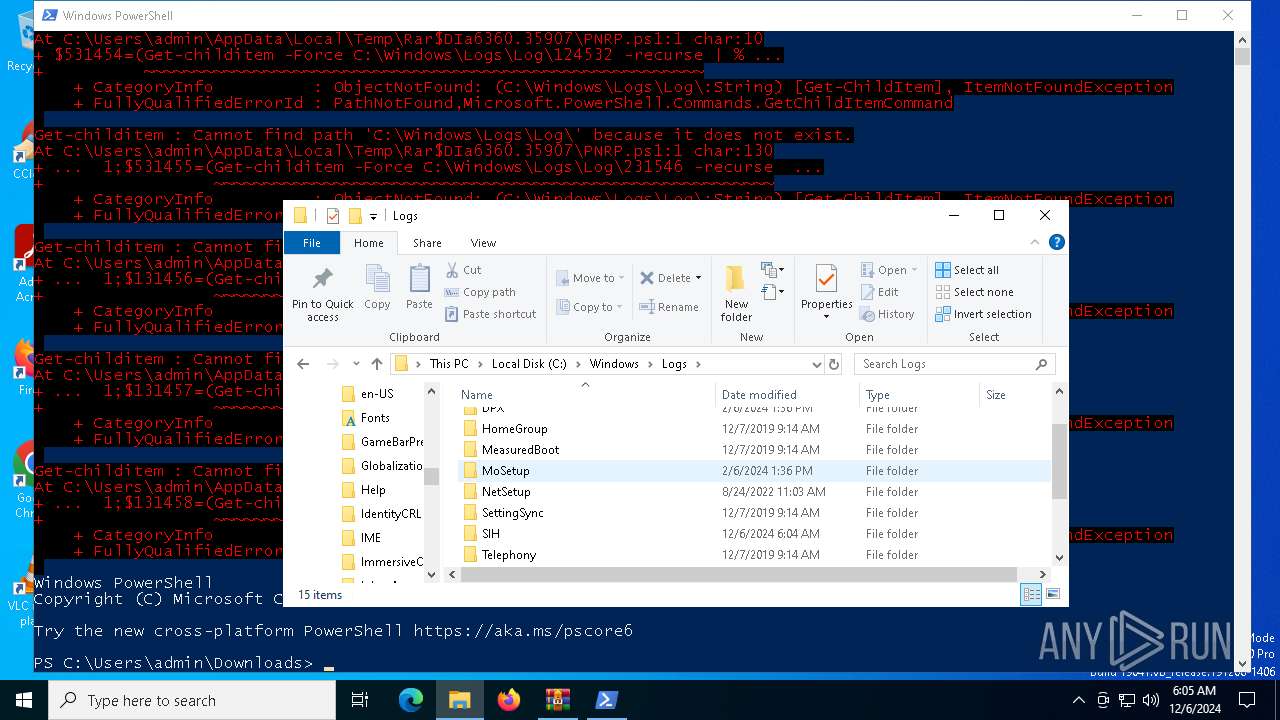
Task: Click the Cut scissors button
Action: 464,270
